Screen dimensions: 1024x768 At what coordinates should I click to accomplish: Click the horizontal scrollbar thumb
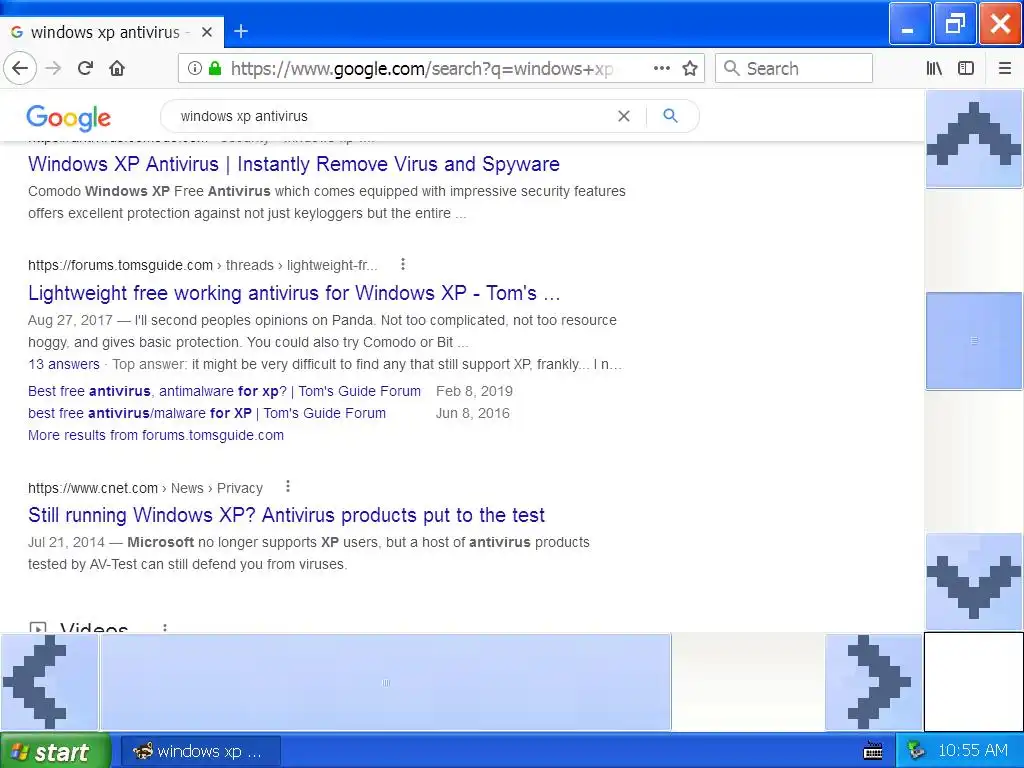(385, 682)
